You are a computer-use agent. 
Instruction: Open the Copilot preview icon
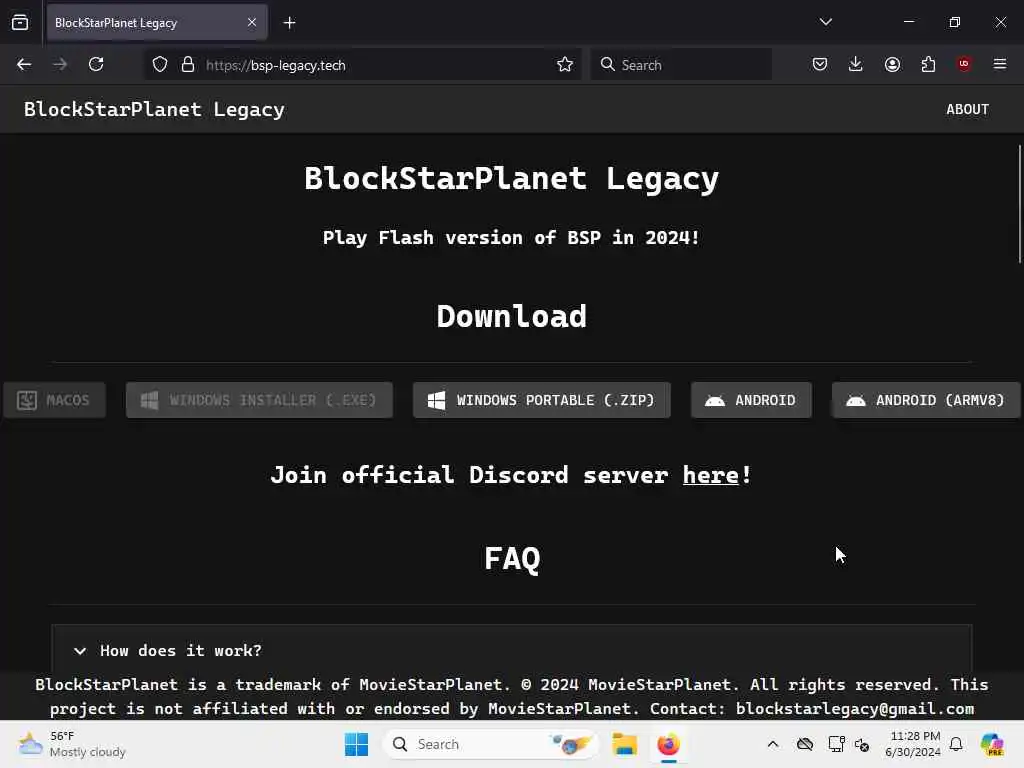[x=992, y=744]
